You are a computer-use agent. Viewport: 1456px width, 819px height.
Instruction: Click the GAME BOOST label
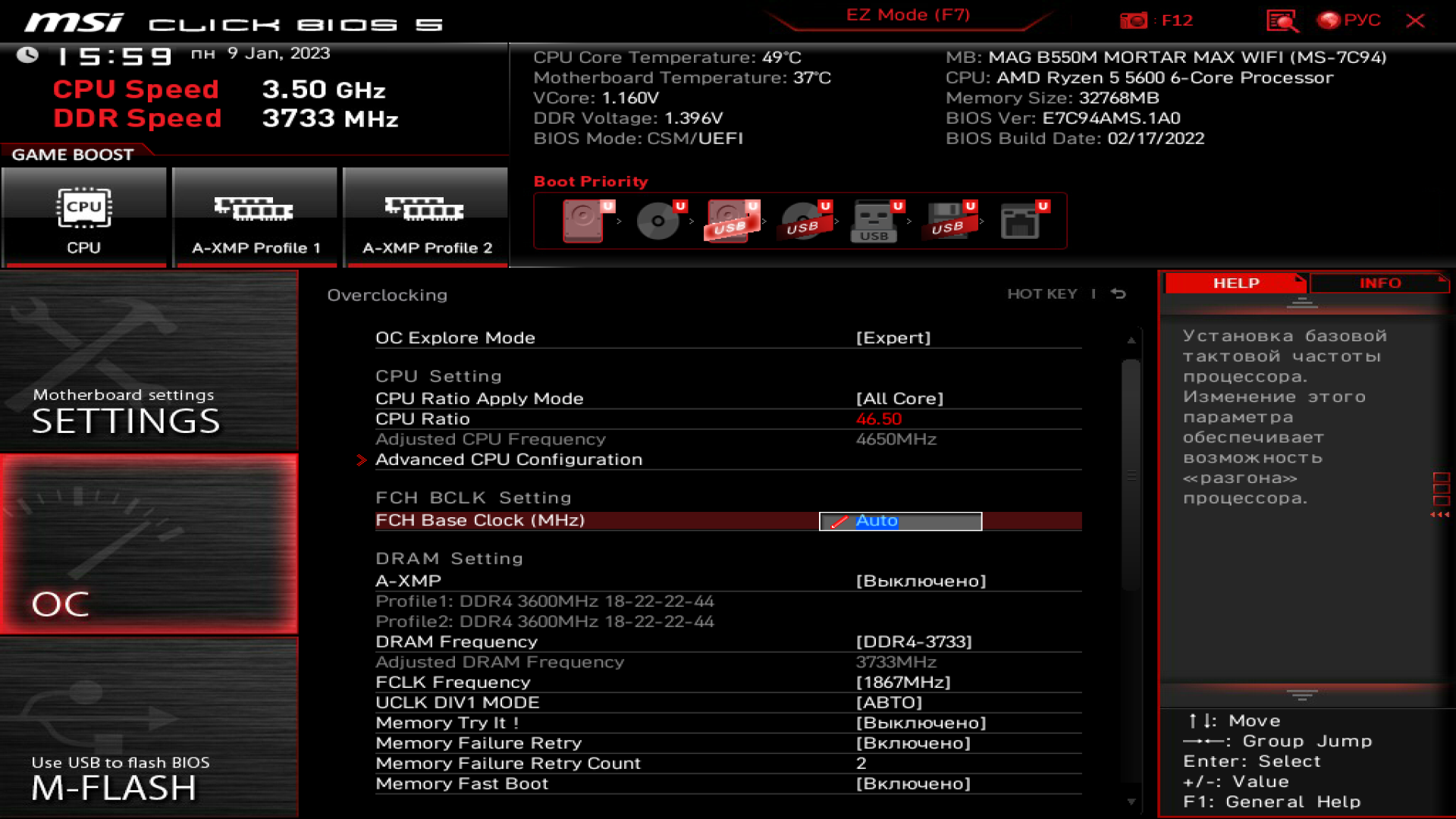(73, 155)
